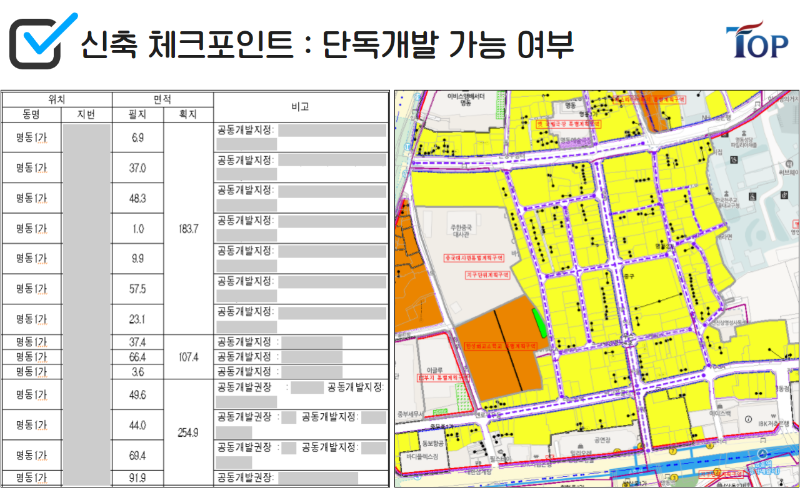Select the 1.0 area cell
The height and width of the screenshot is (495, 800).
click(x=137, y=229)
